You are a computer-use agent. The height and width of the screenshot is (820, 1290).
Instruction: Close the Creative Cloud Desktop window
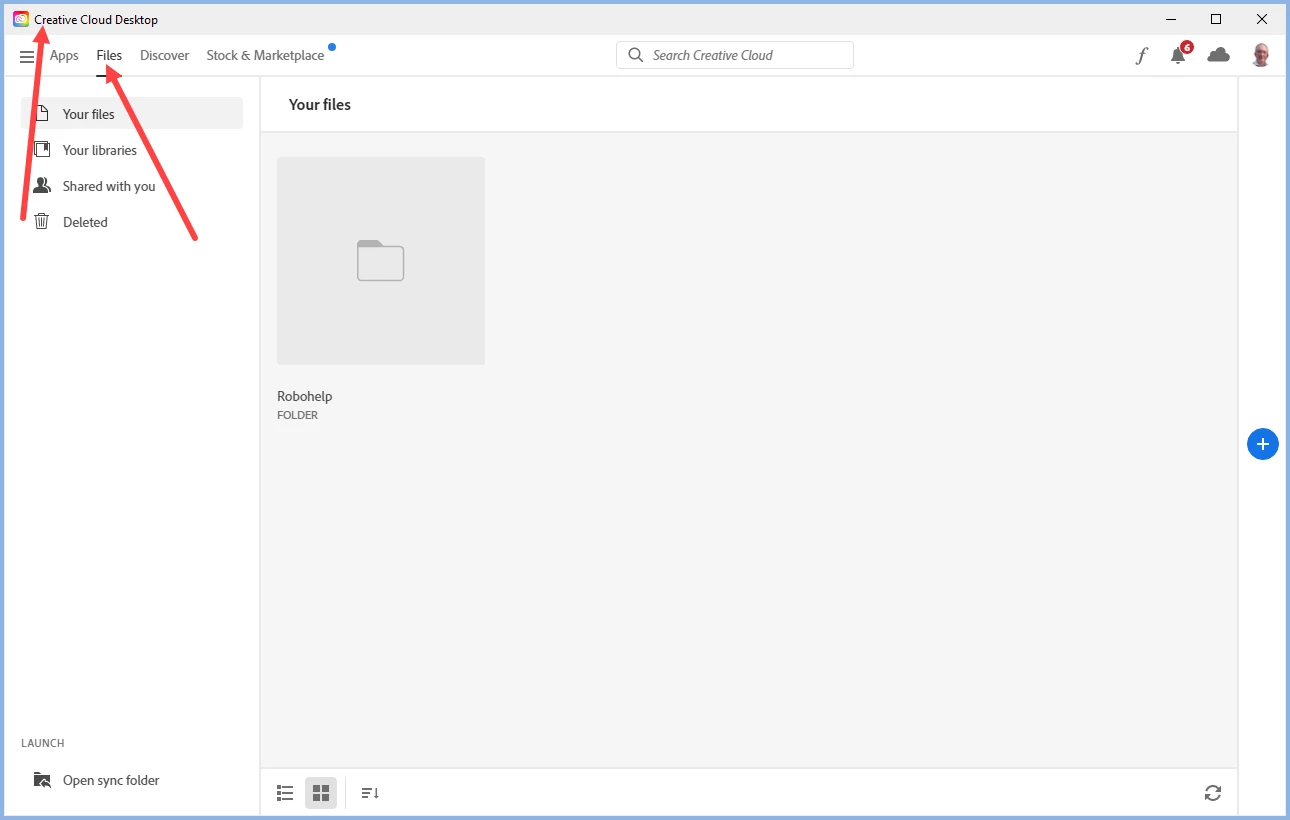click(1262, 19)
